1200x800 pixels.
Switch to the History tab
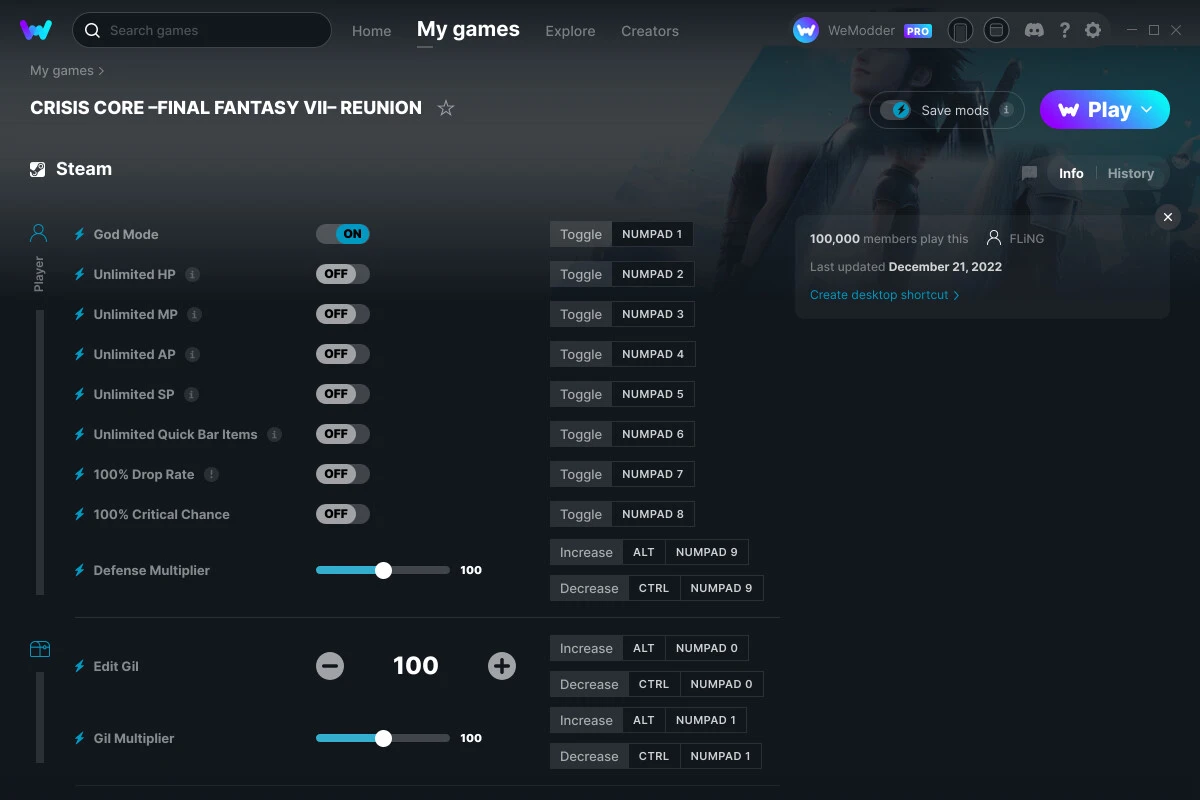pyautogui.click(x=1131, y=173)
